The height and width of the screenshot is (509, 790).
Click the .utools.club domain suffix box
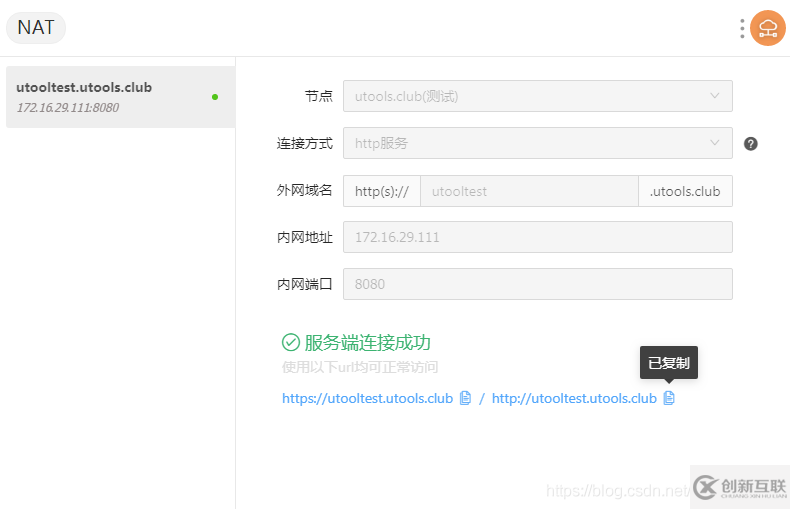(685, 191)
